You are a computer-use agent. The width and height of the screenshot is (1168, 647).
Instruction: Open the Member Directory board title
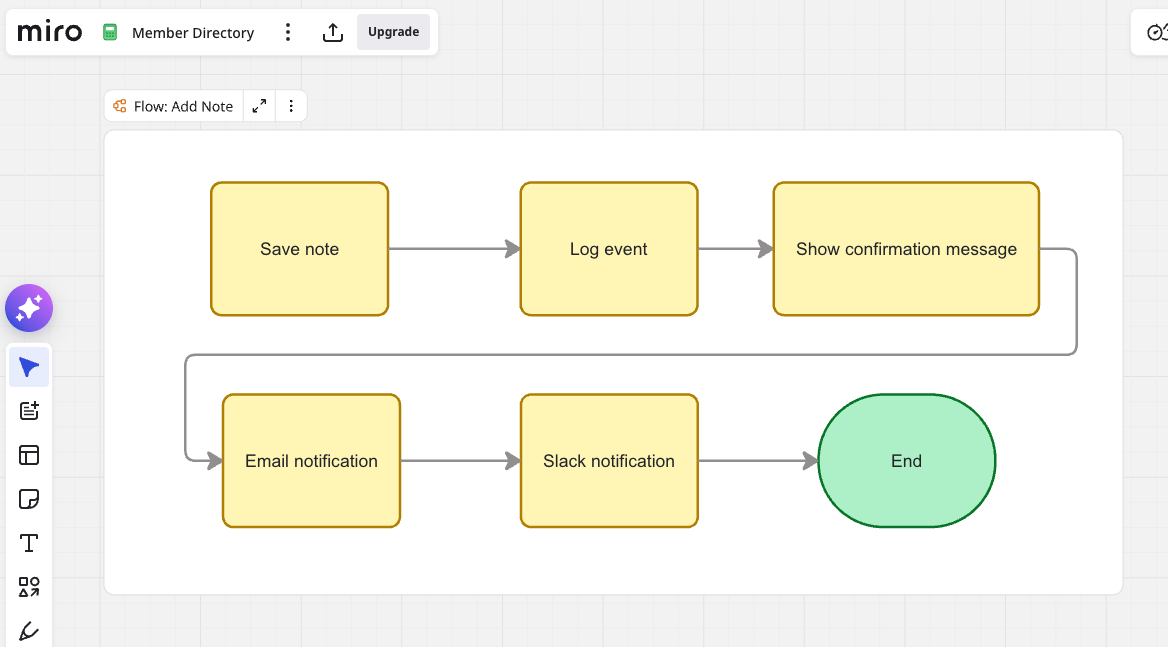pyautogui.click(x=193, y=33)
